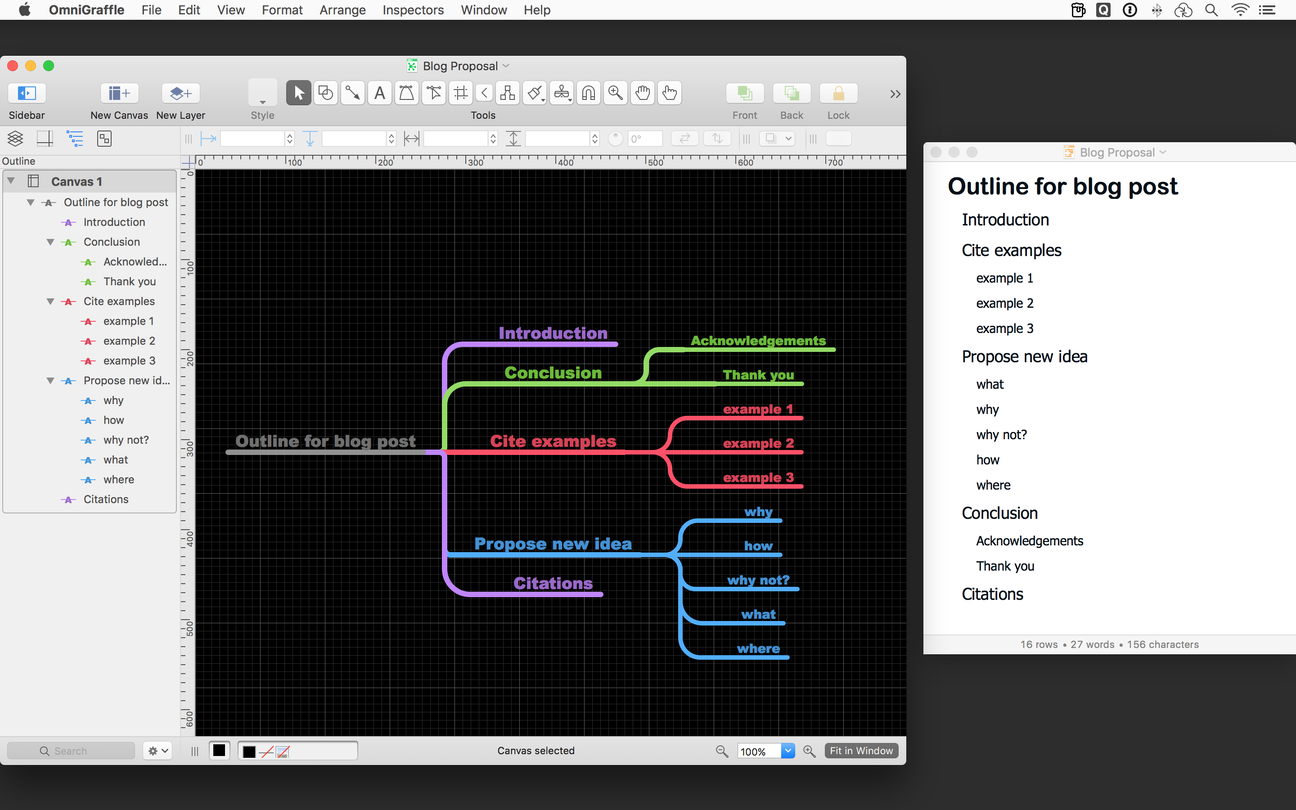
Task: Open the Arrange menu
Action: pyautogui.click(x=343, y=10)
